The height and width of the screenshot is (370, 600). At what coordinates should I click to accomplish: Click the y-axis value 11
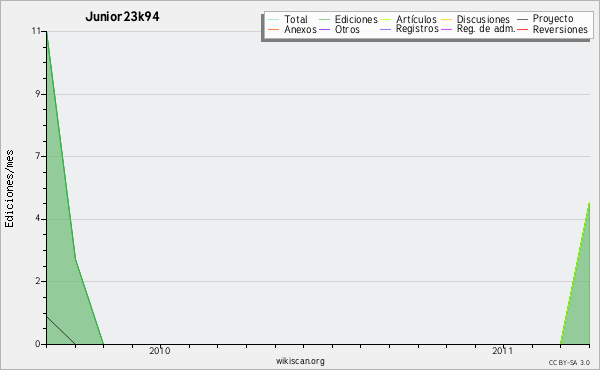[36, 31]
